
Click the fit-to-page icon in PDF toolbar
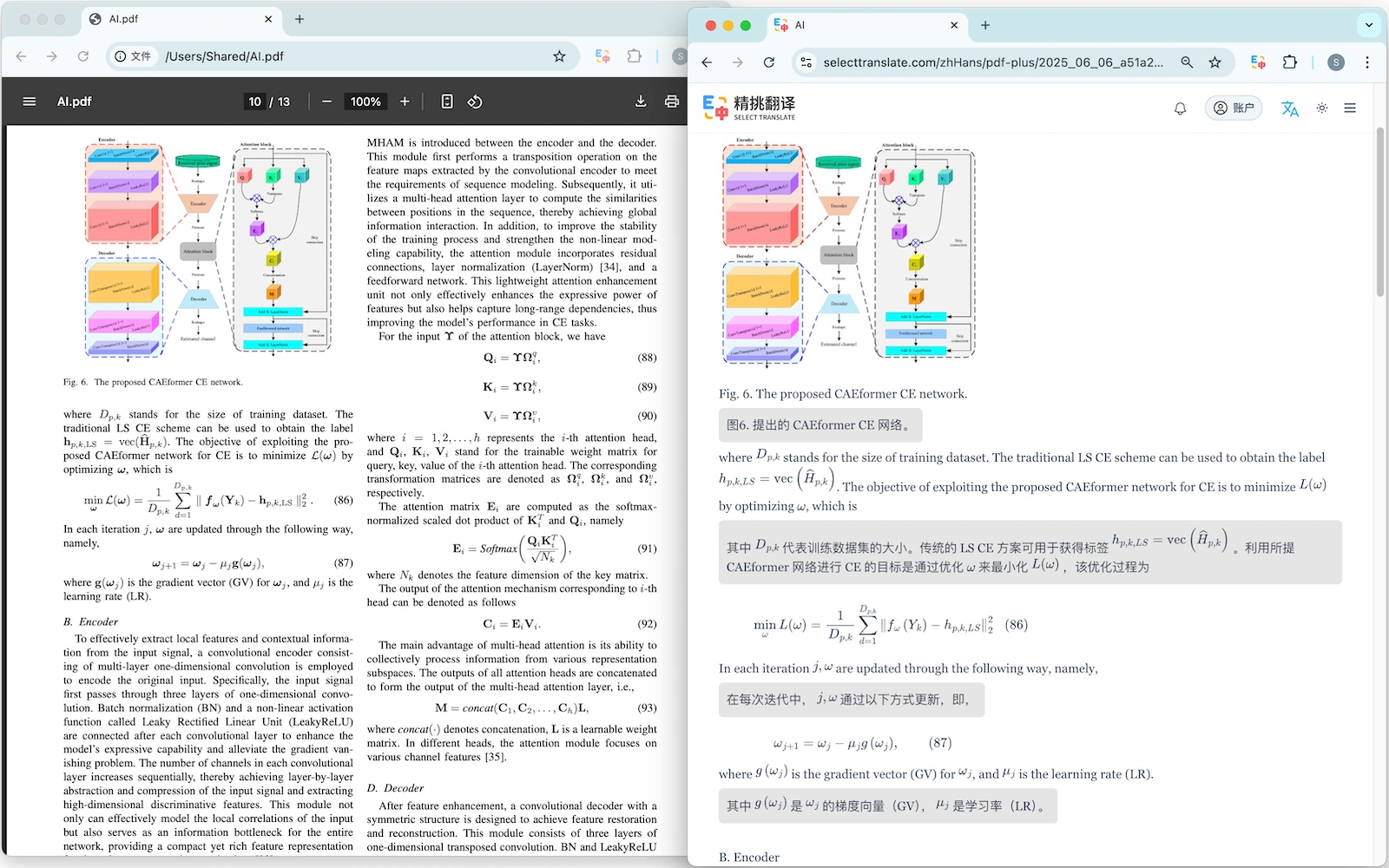point(447,102)
